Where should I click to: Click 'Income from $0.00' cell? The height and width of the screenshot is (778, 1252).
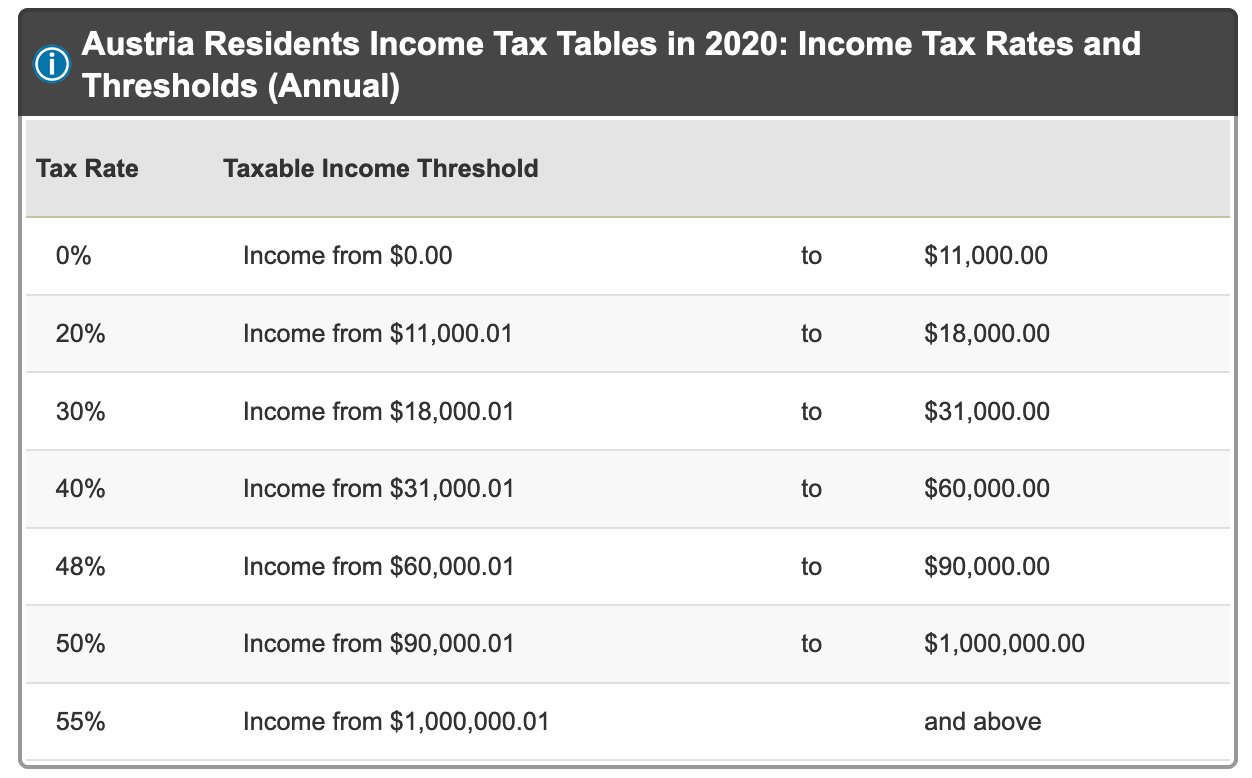pos(348,256)
